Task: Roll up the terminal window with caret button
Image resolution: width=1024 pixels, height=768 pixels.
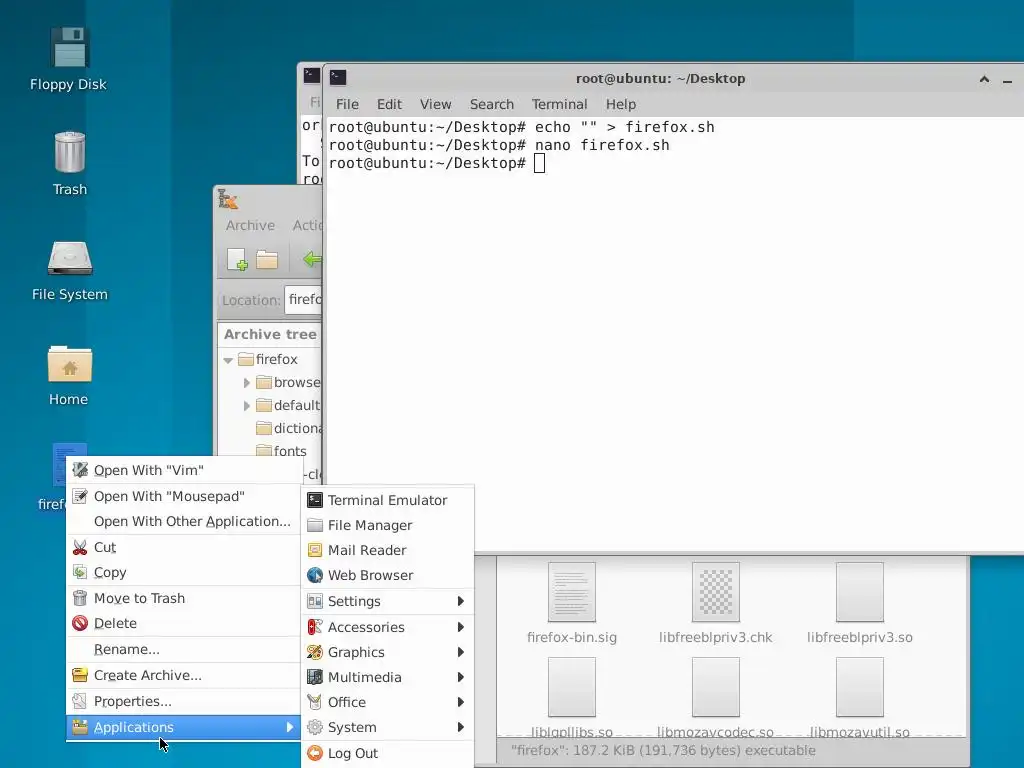Action: click(x=984, y=80)
